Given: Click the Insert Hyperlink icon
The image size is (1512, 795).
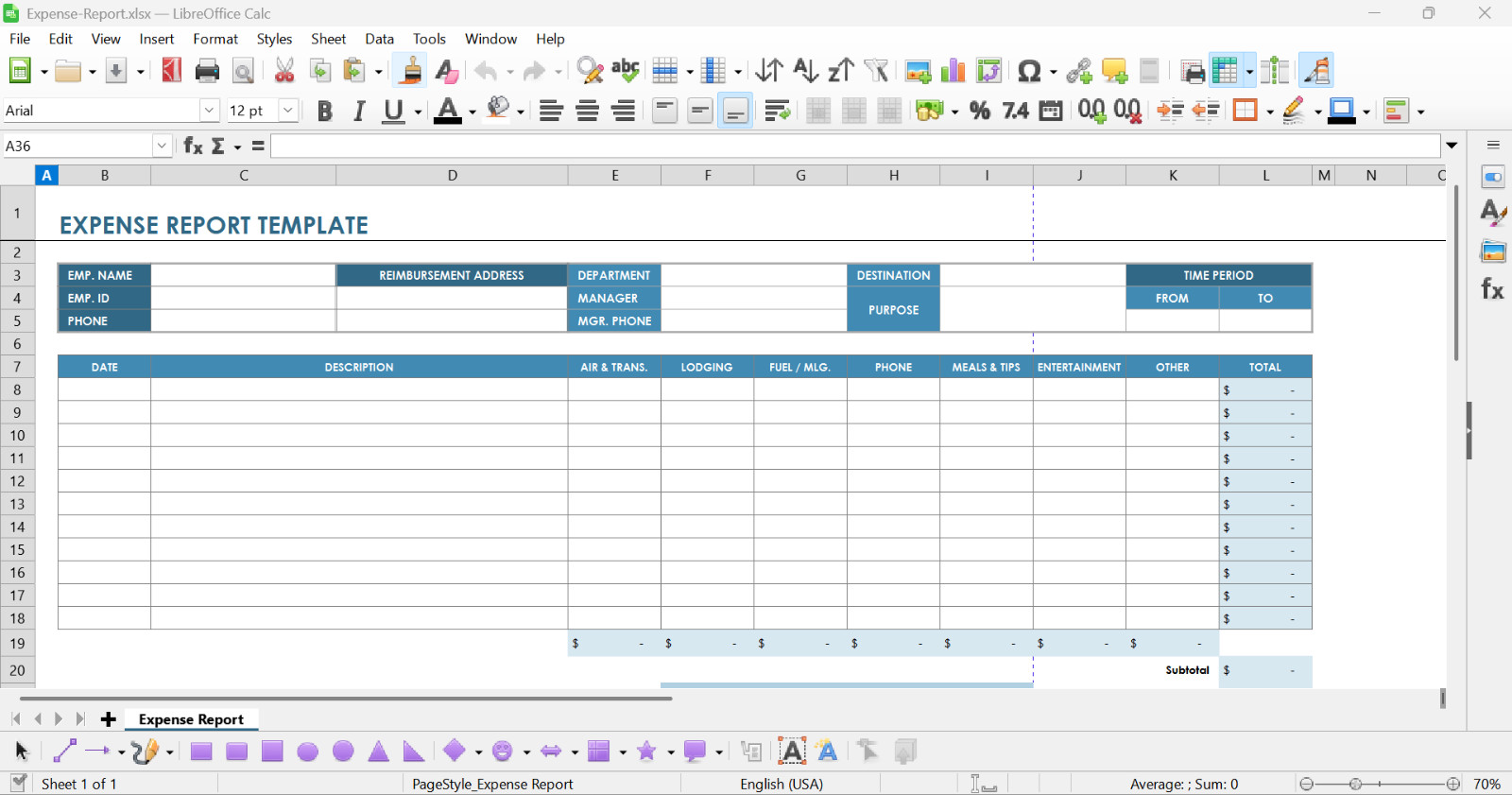Looking at the screenshot, I should 1079,71.
